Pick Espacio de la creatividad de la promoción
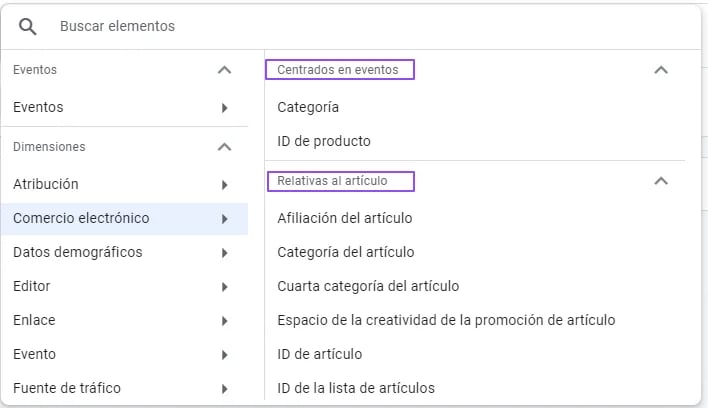This screenshot has height=408, width=708. 446,320
